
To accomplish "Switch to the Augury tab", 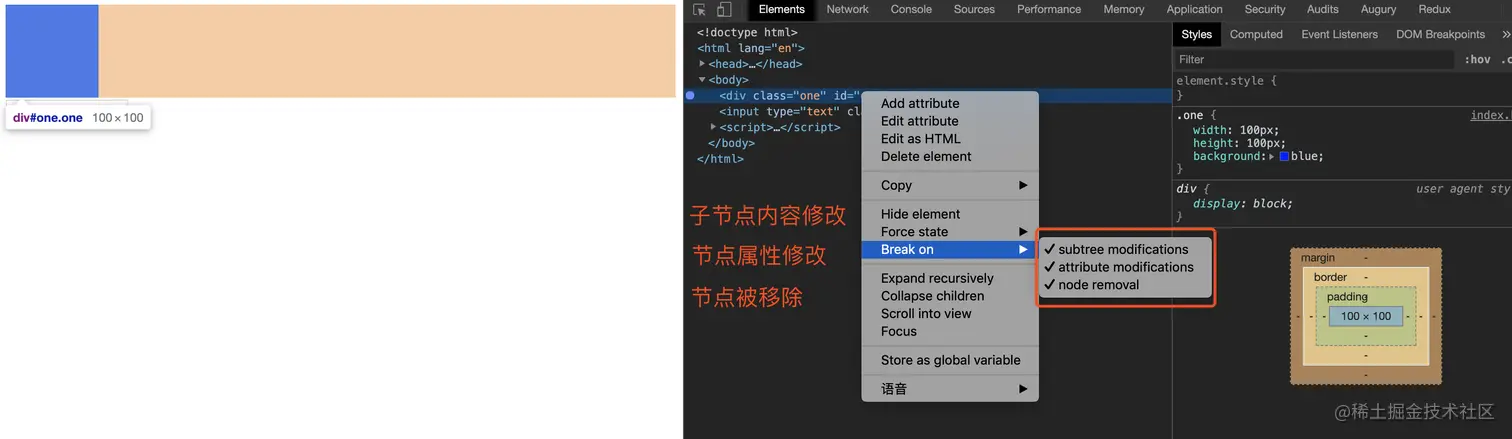I will click(x=1378, y=9).
